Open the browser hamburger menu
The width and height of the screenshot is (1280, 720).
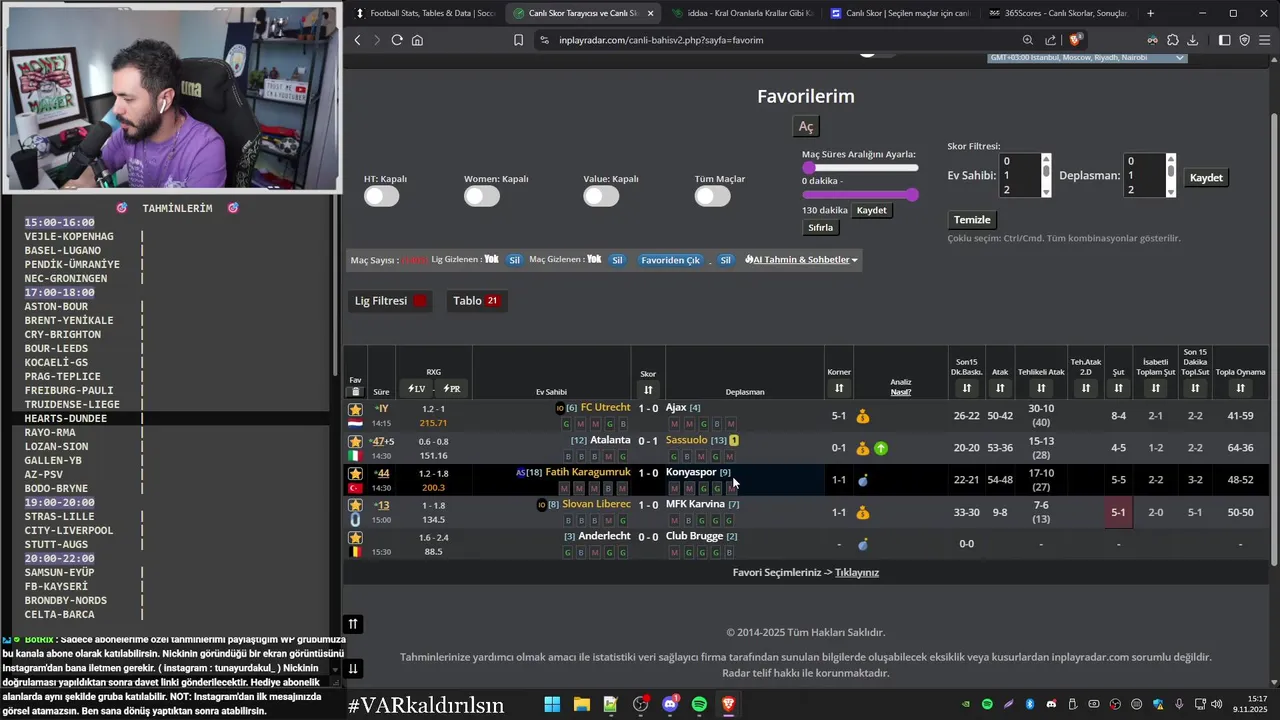tap(1265, 40)
